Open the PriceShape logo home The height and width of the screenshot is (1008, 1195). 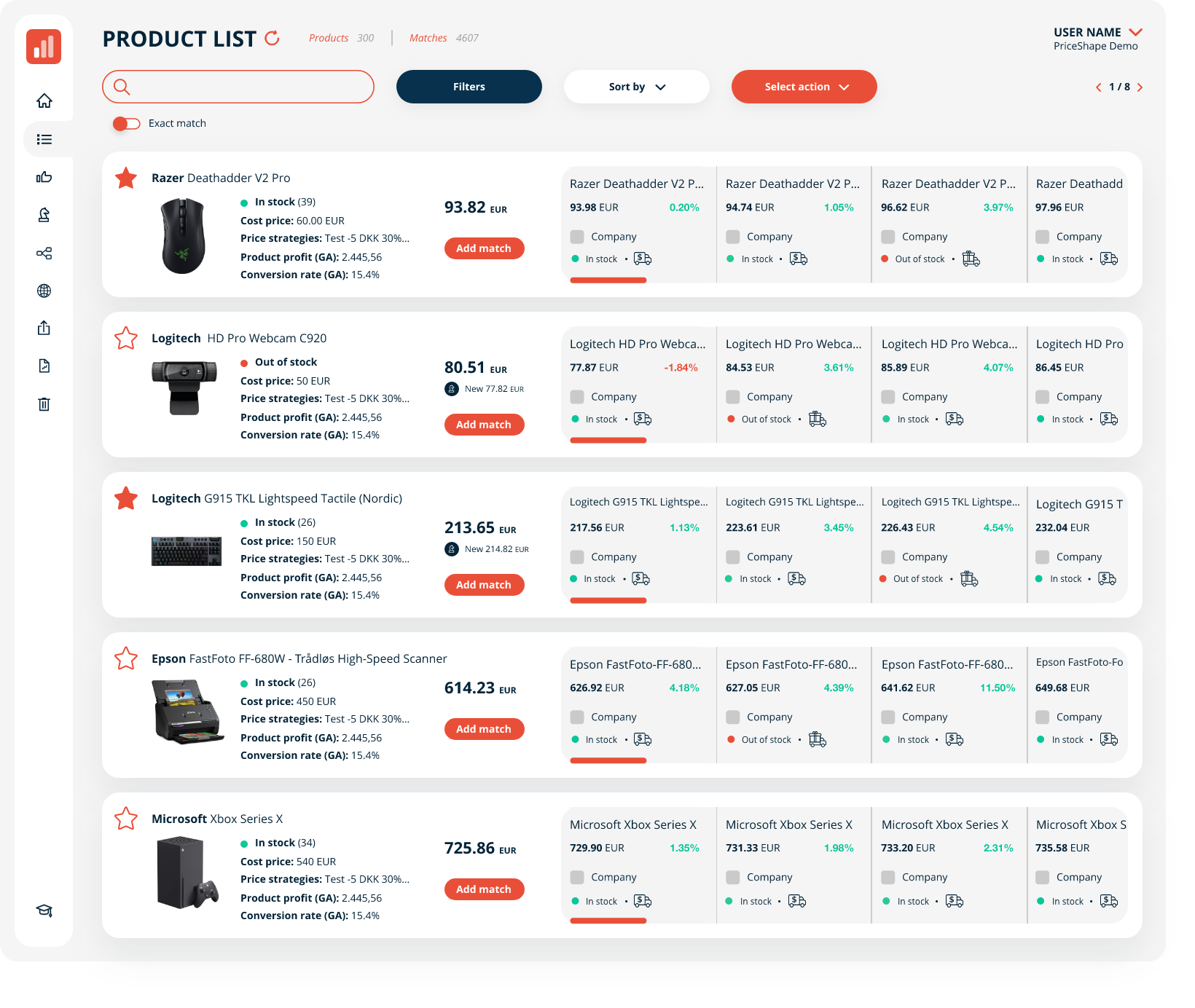pyautogui.click(x=44, y=47)
